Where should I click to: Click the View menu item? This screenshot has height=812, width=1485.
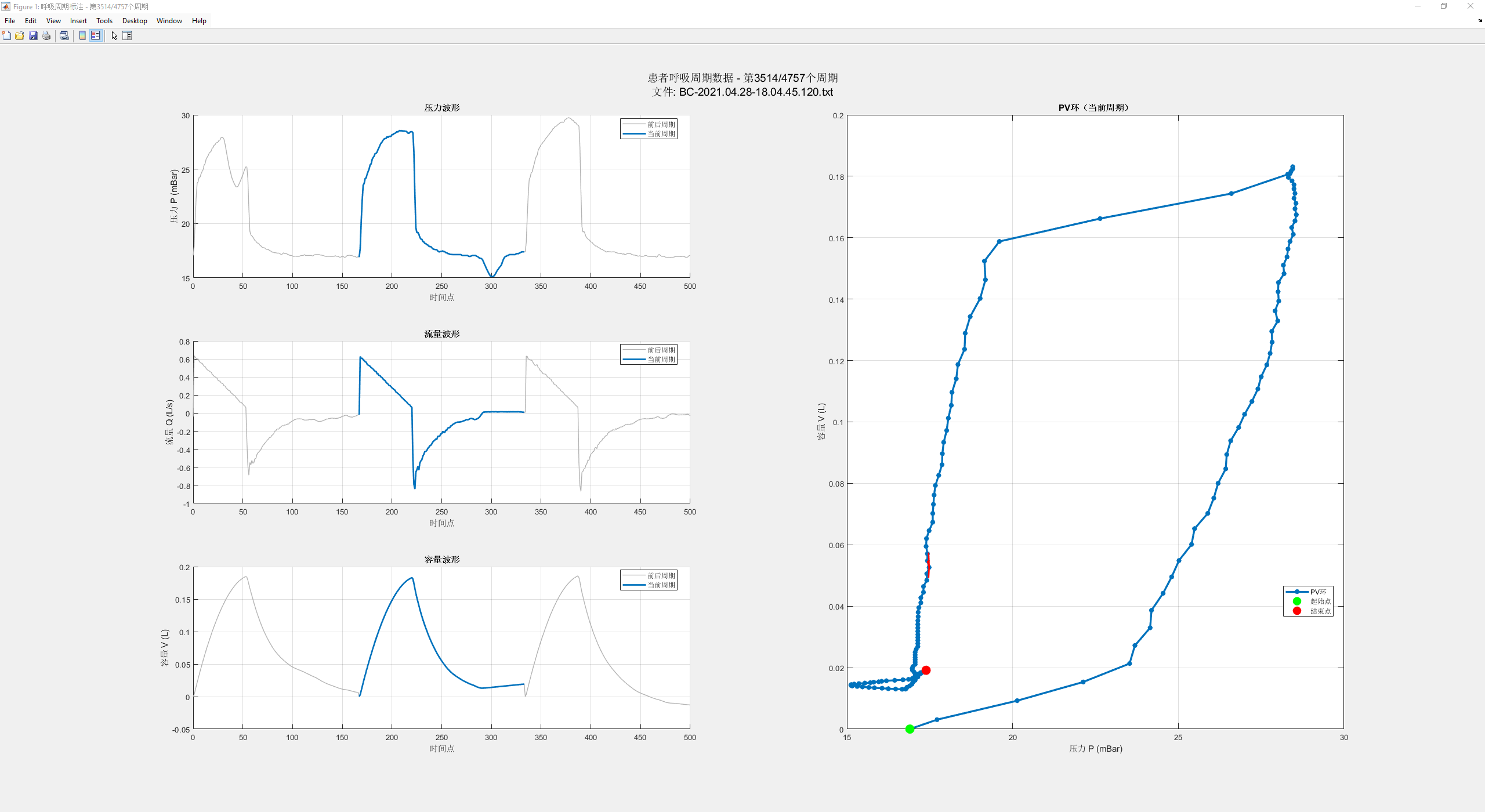pyautogui.click(x=53, y=21)
